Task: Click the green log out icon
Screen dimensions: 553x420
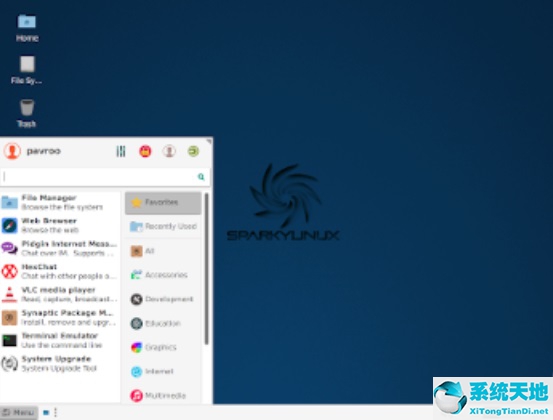Action: point(193,151)
